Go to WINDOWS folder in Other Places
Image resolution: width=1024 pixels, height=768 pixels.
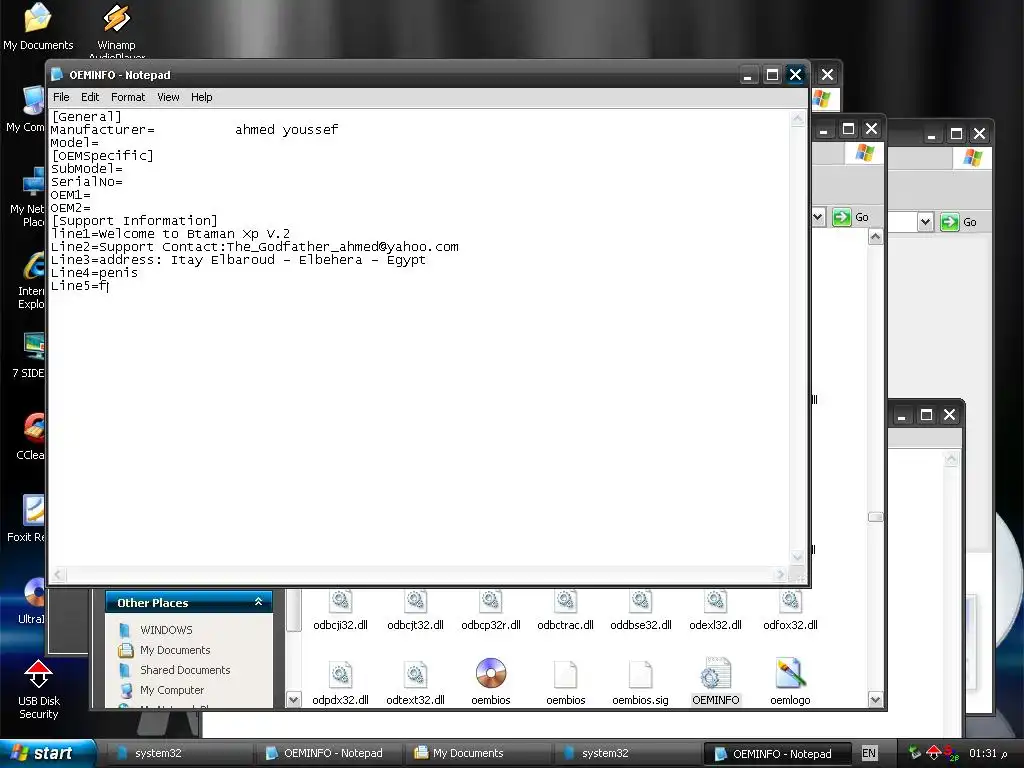tap(166, 630)
